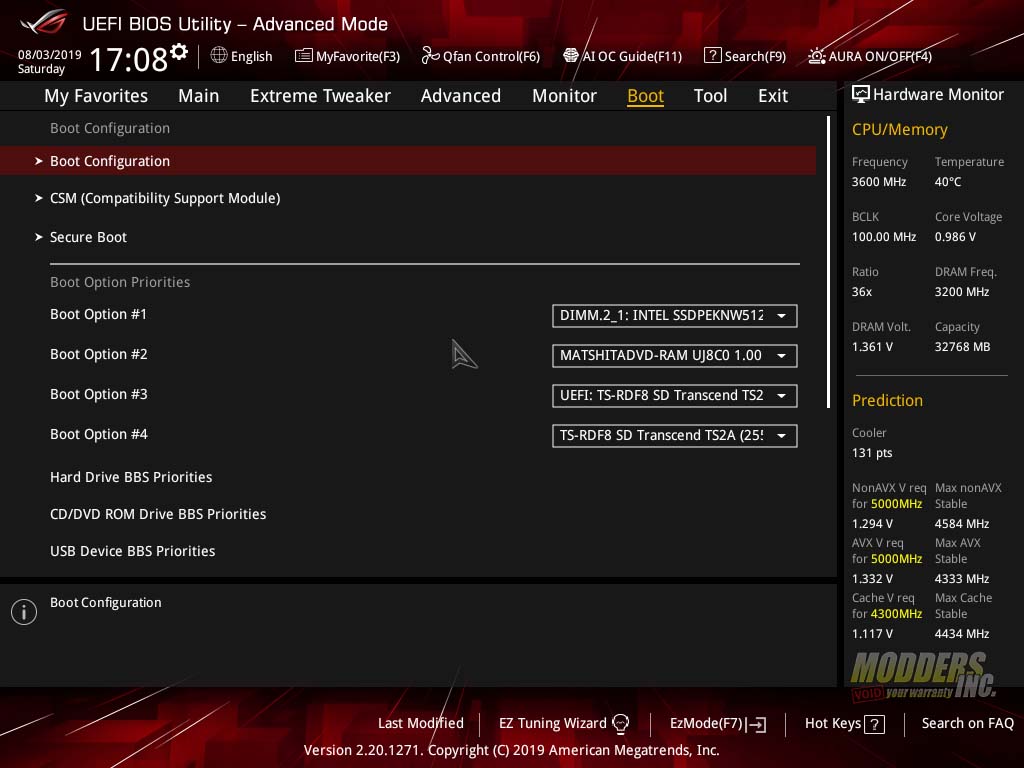Viewport: 1024px width, 768px height.
Task: Click the AI OC Guide brain icon
Action: click(571, 56)
